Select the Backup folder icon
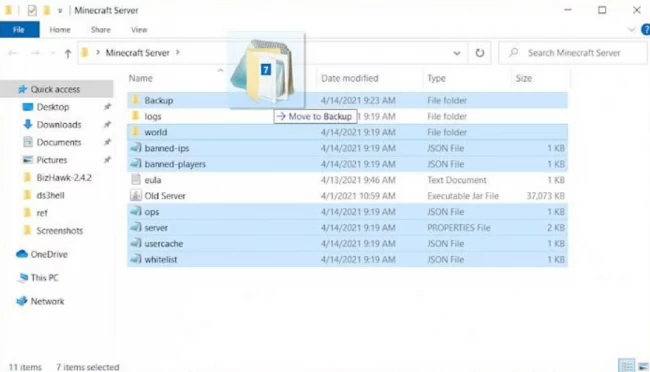 135,100
